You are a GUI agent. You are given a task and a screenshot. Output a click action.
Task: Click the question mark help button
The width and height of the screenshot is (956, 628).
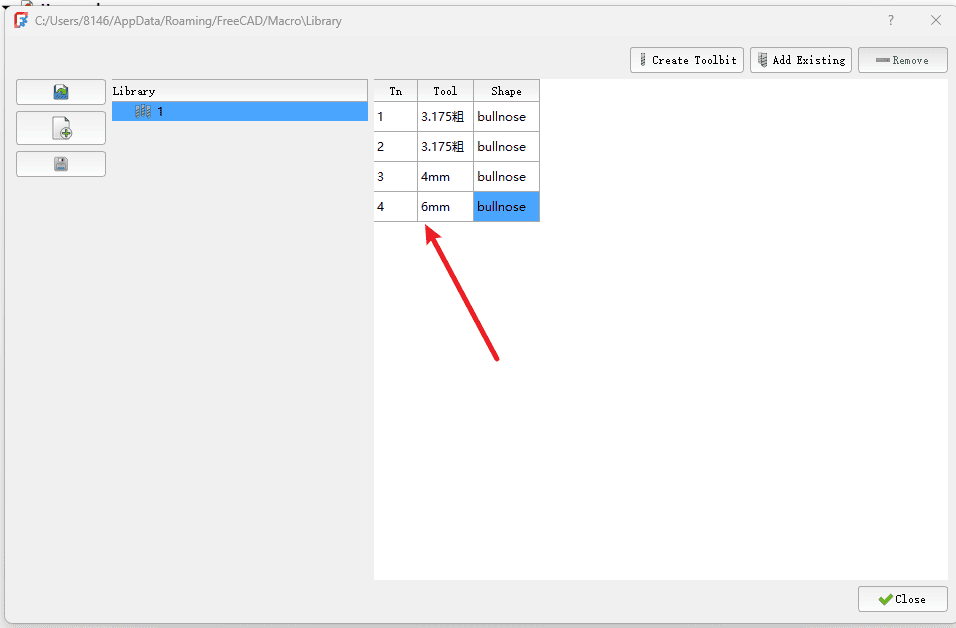(890, 20)
